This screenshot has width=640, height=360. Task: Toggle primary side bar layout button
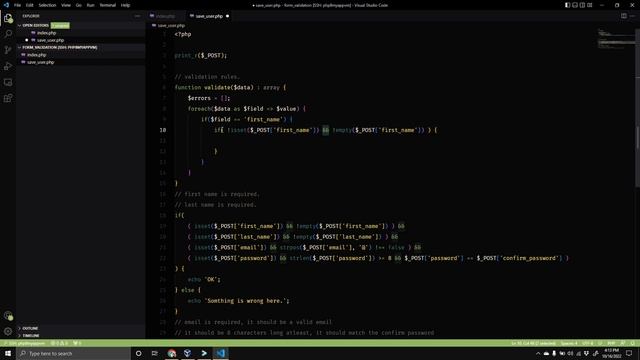click(567, 5)
